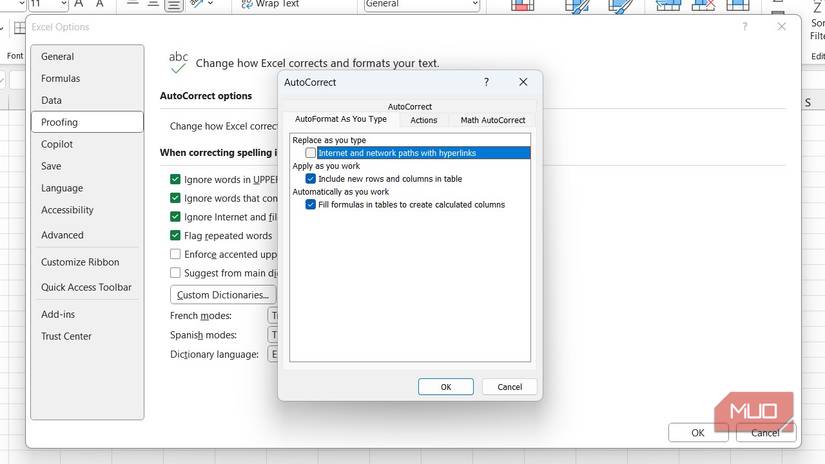Select Accessibility in the sidebar
Screen dimensions: 825x464
(x=87, y=210)
